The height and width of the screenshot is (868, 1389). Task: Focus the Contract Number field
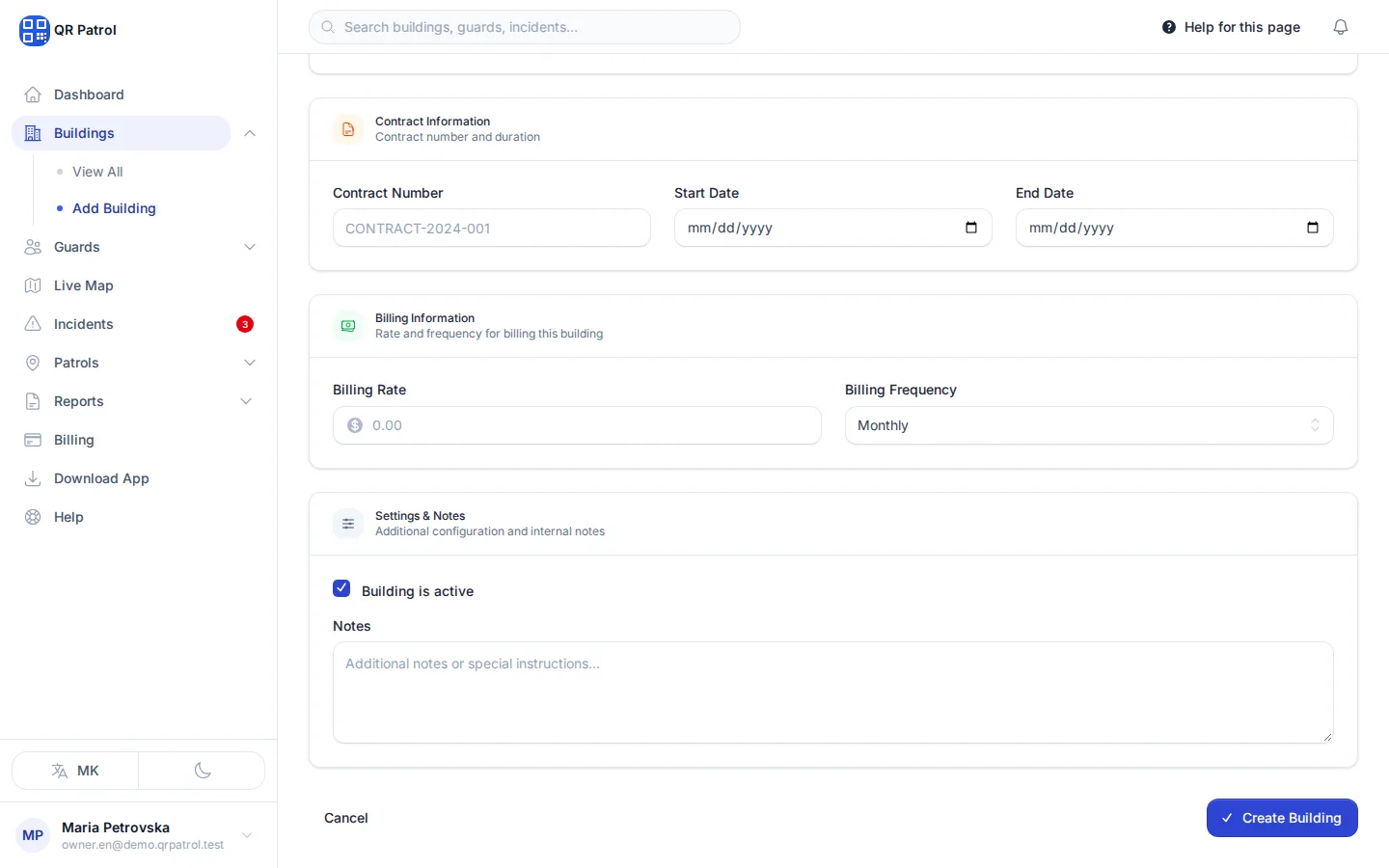click(x=492, y=228)
